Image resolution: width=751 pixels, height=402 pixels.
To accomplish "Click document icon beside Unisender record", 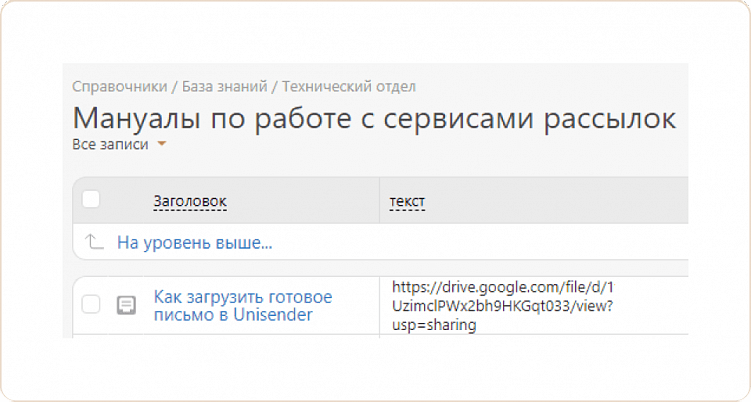I will pyautogui.click(x=126, y=305).
